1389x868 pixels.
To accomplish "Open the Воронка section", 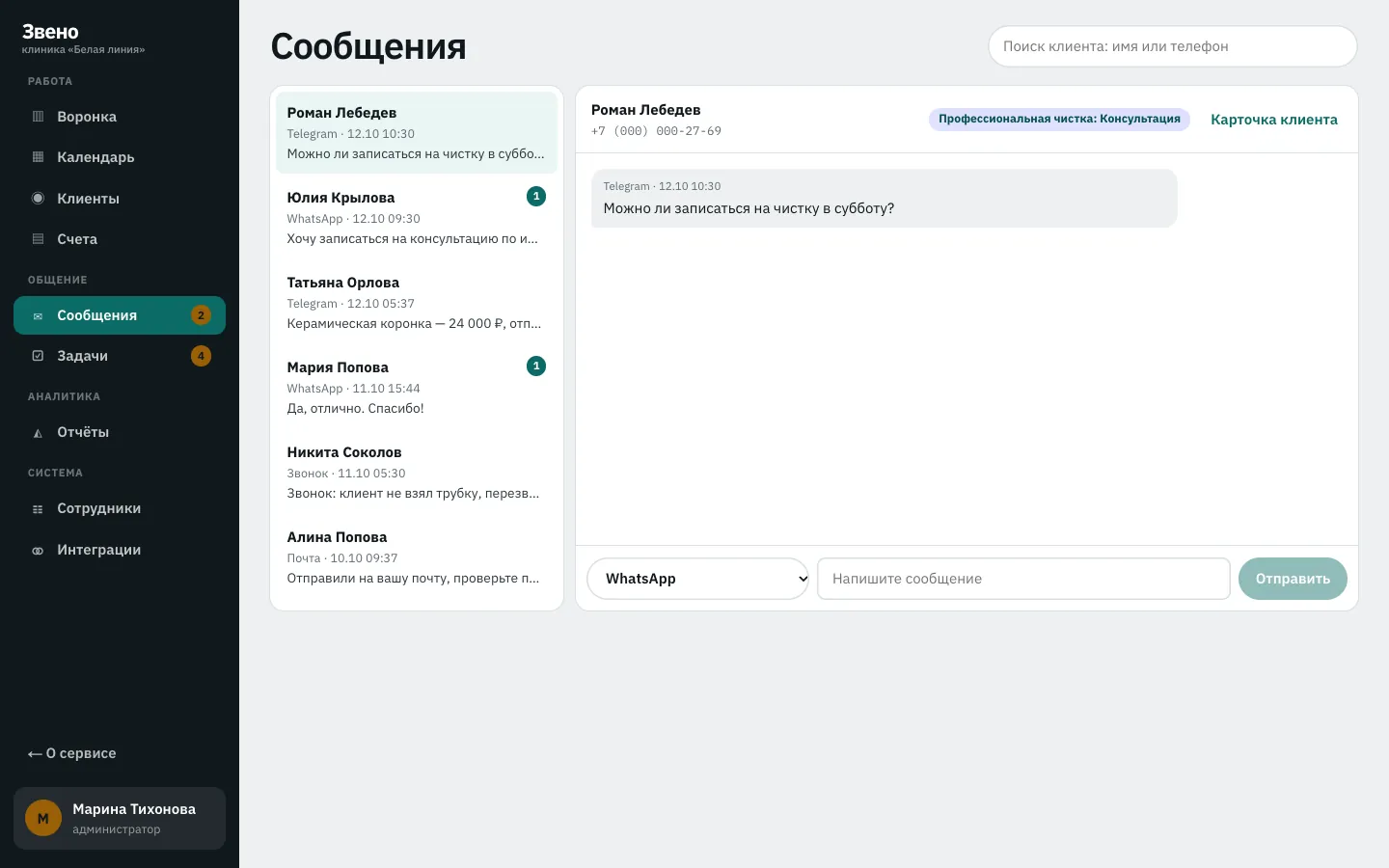I will click(x=120, y=117).
